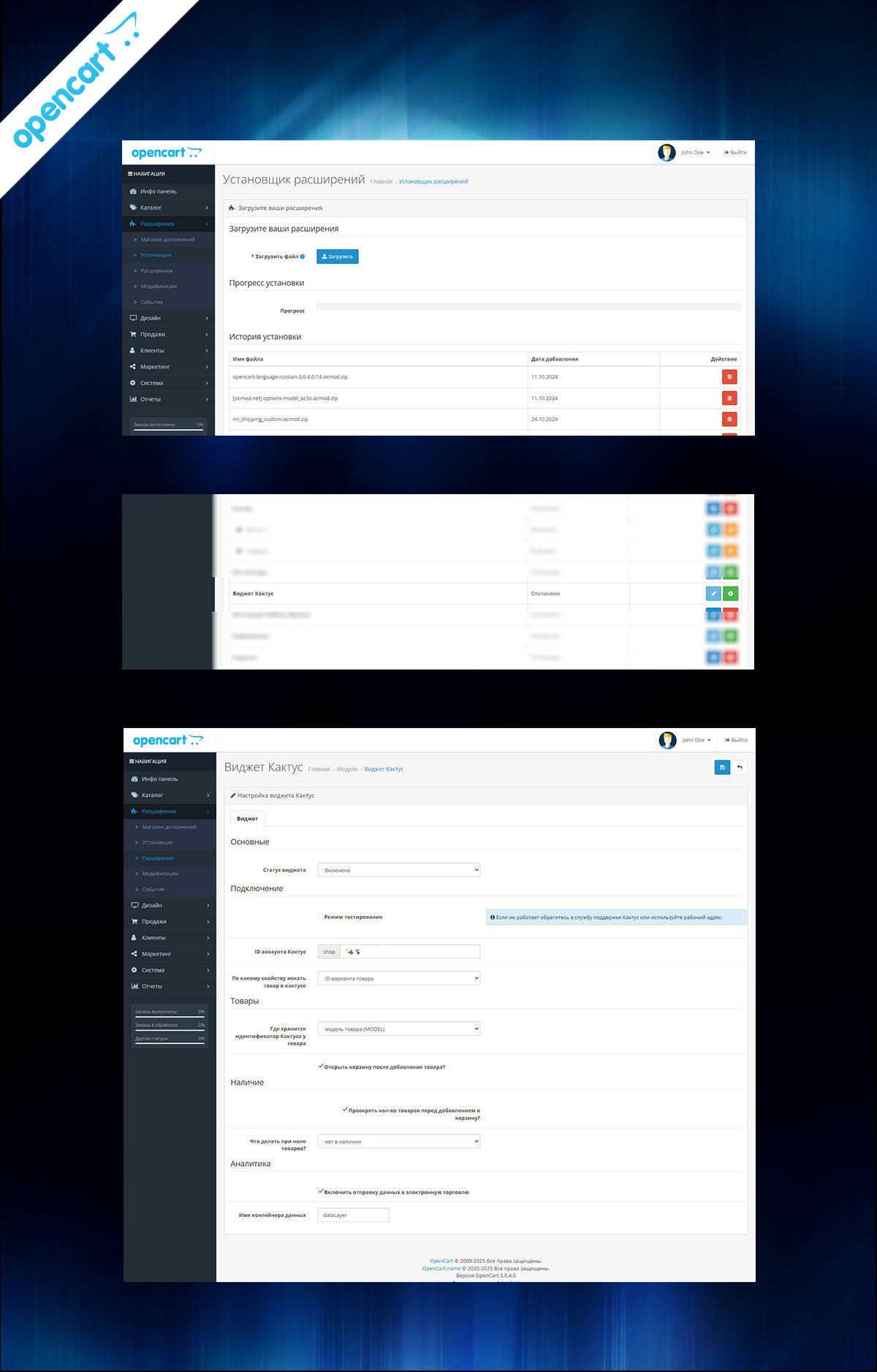Expand Каталог on Установщик расширений page sidebar
Image resolution: width=877 pixels, height=1372 pixels.
pos(169,208)
